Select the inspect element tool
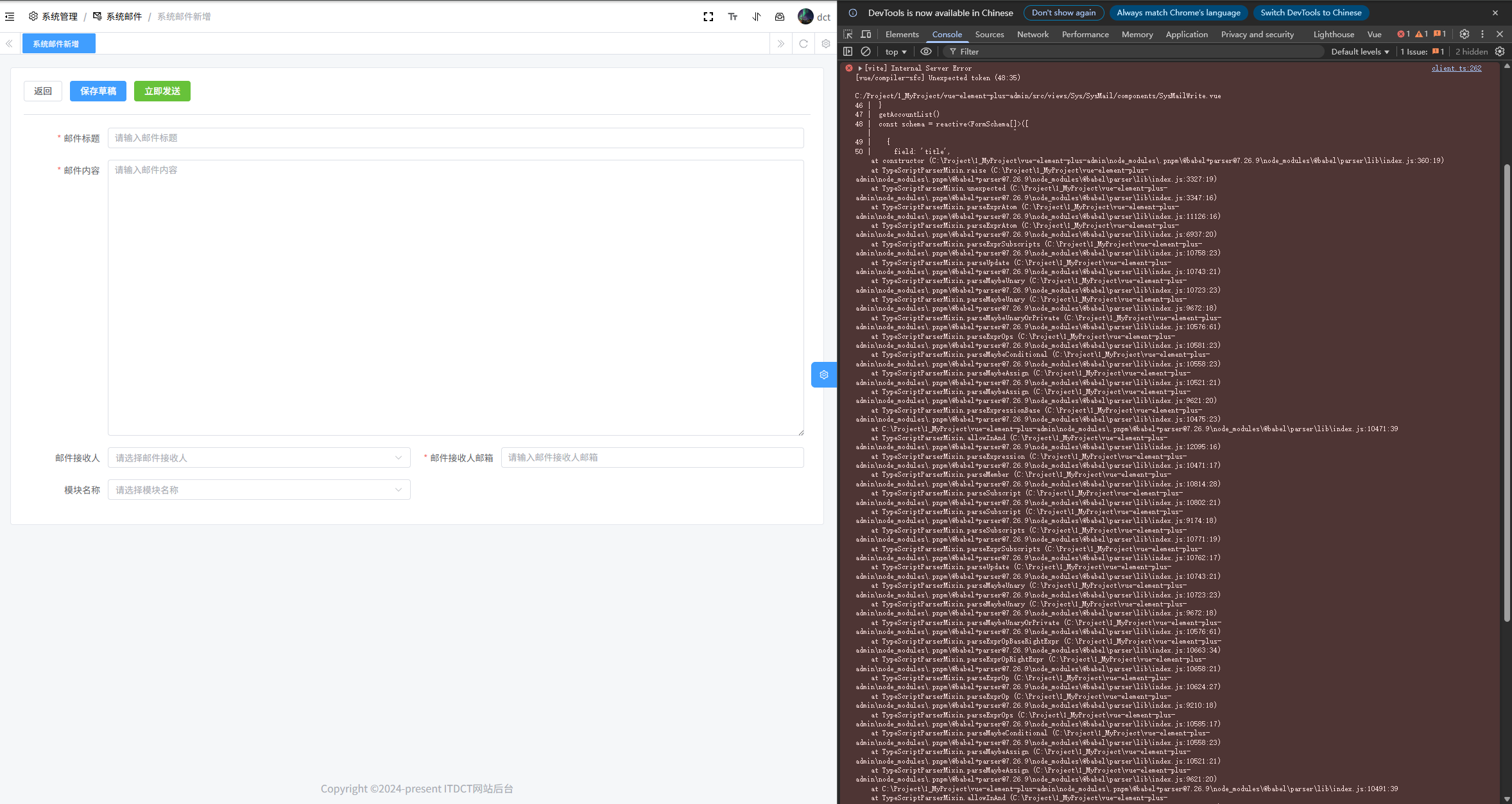The height and width of the screenshot is (804, 1512). click(848, 34)
